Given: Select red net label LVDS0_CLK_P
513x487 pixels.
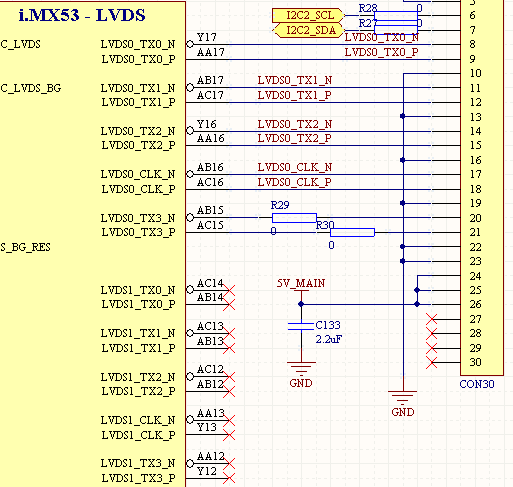Looking at the screenshot, I should coord(295,182).
